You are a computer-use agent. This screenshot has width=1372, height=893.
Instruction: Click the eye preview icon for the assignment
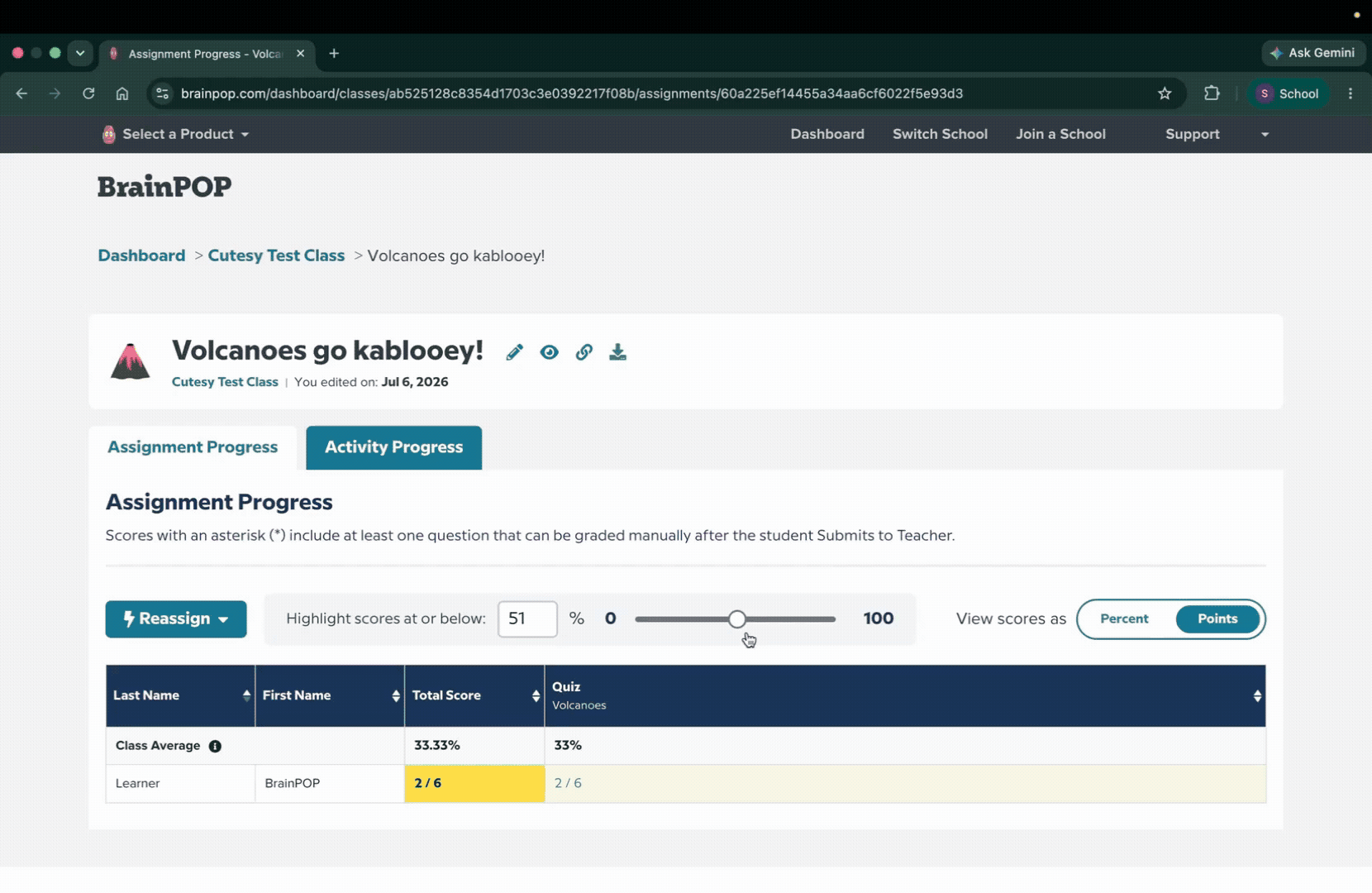pos(549,352)
